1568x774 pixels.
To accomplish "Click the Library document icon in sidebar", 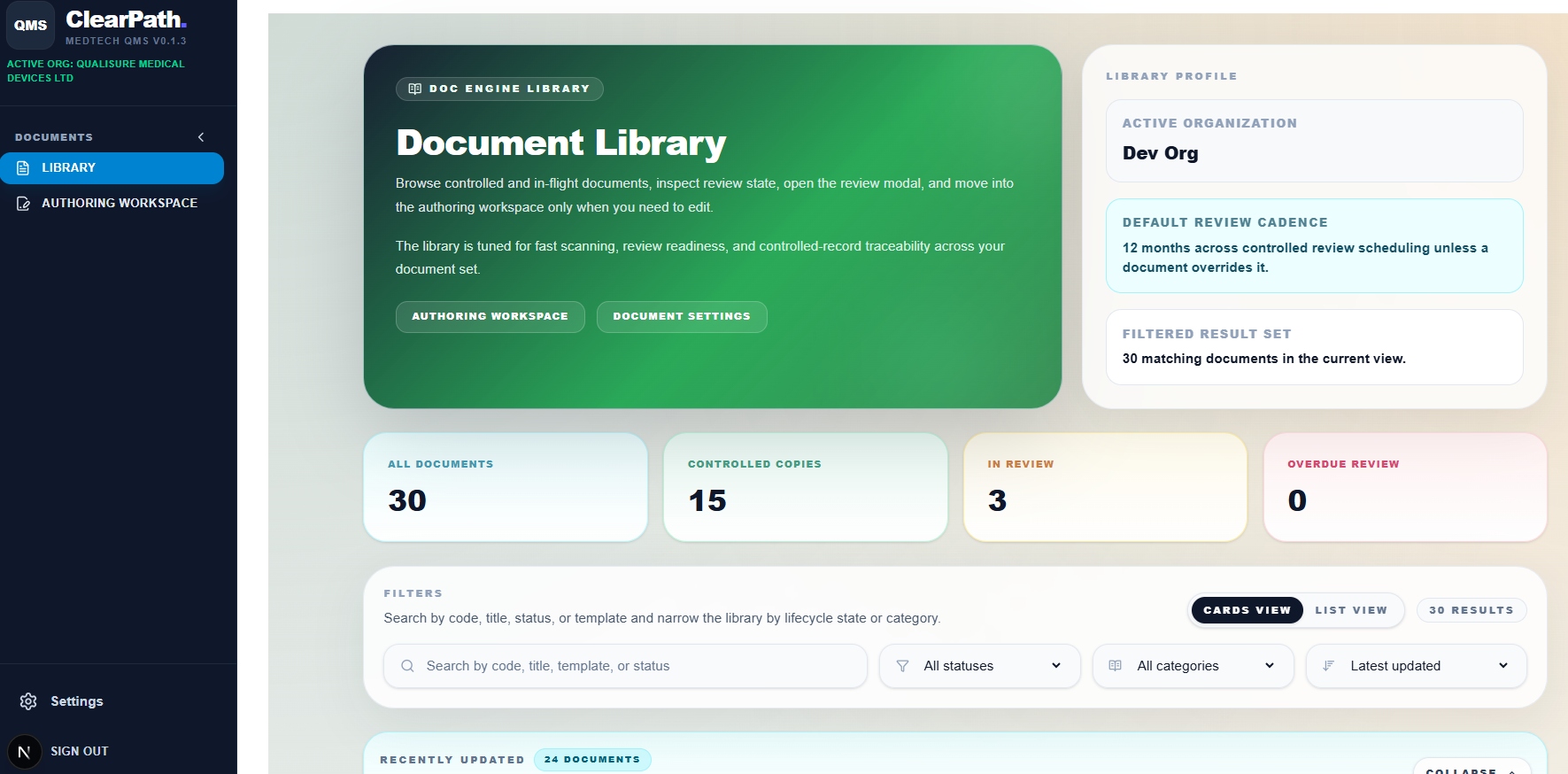I will pos(23,168).
